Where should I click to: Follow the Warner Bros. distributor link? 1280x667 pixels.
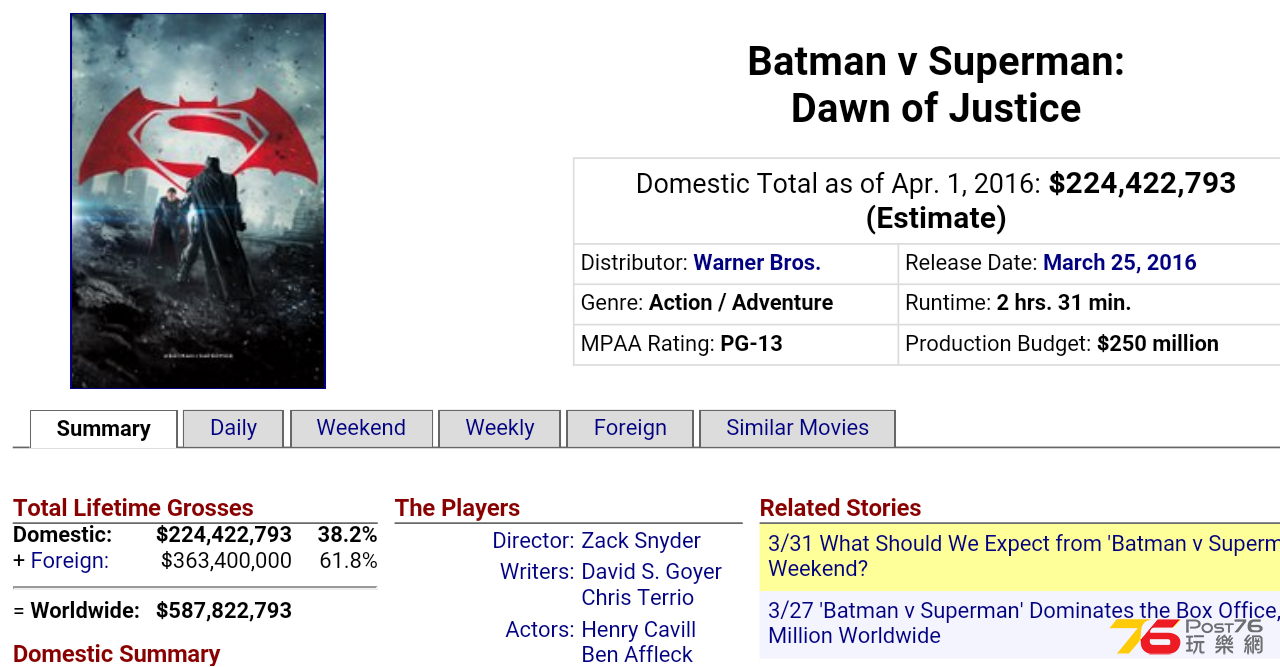click(x=757, y=263)
